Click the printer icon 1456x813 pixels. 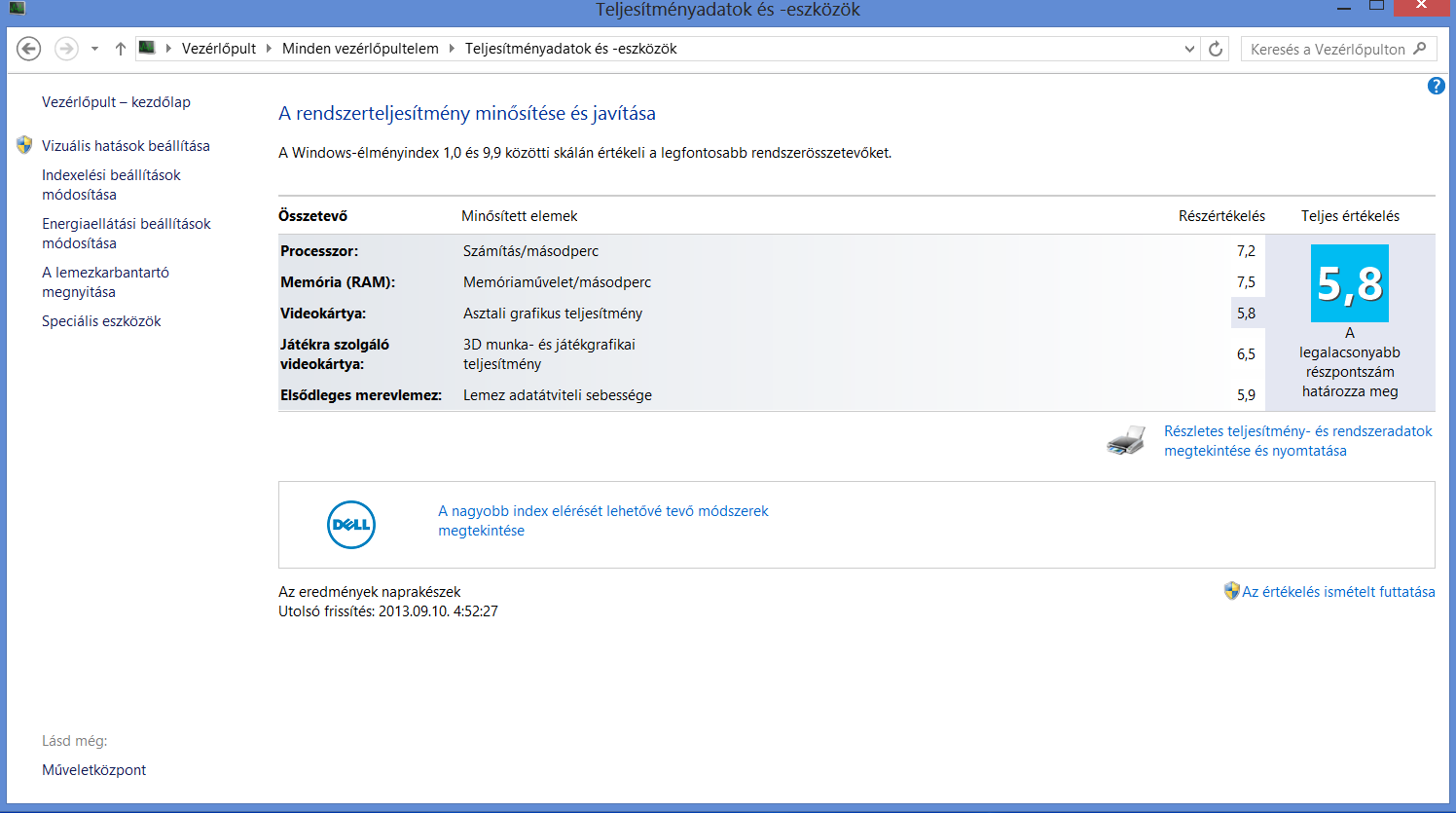(x=1126, y=441)
